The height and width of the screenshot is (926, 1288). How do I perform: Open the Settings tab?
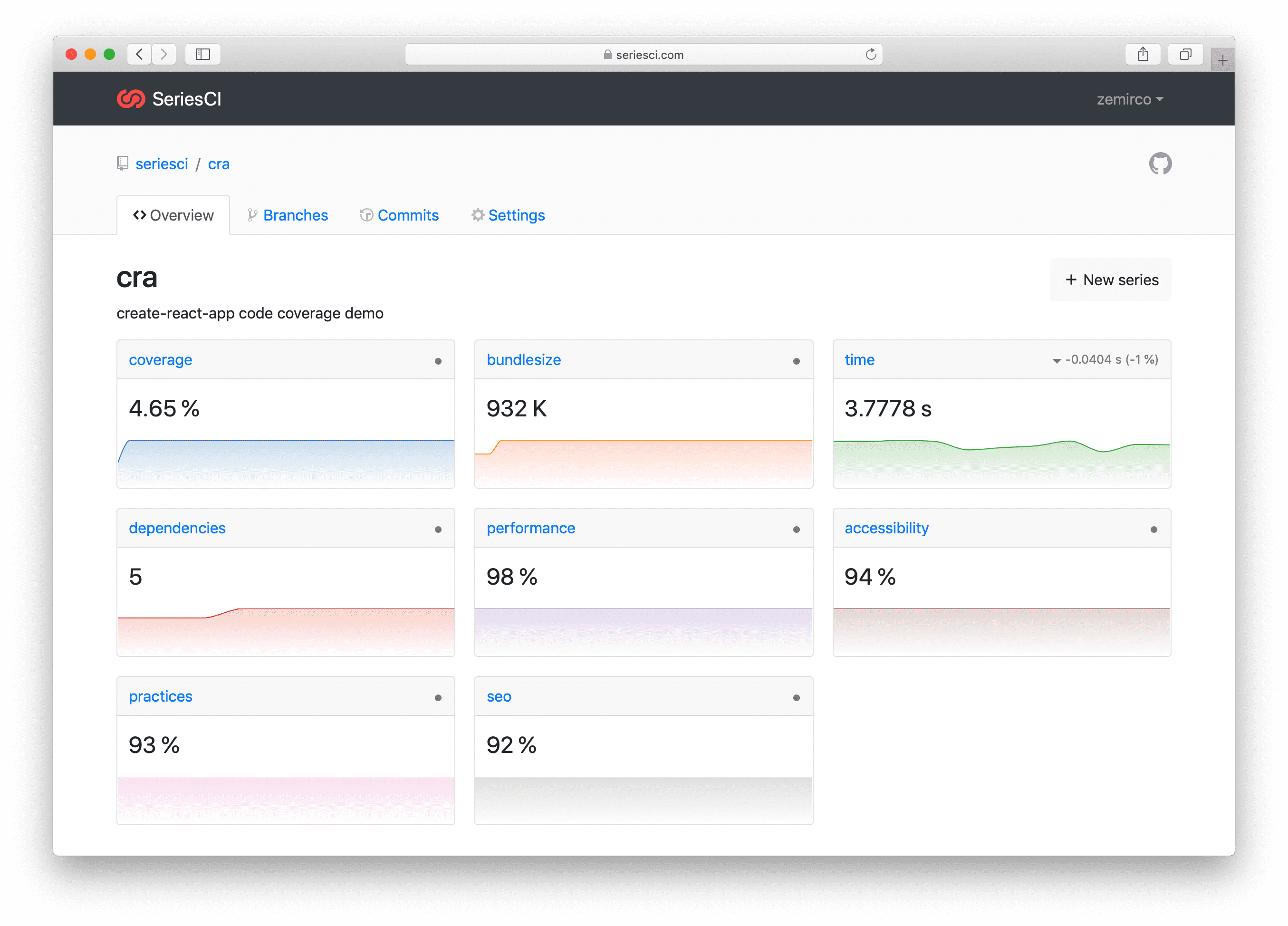tap(508, 215)
